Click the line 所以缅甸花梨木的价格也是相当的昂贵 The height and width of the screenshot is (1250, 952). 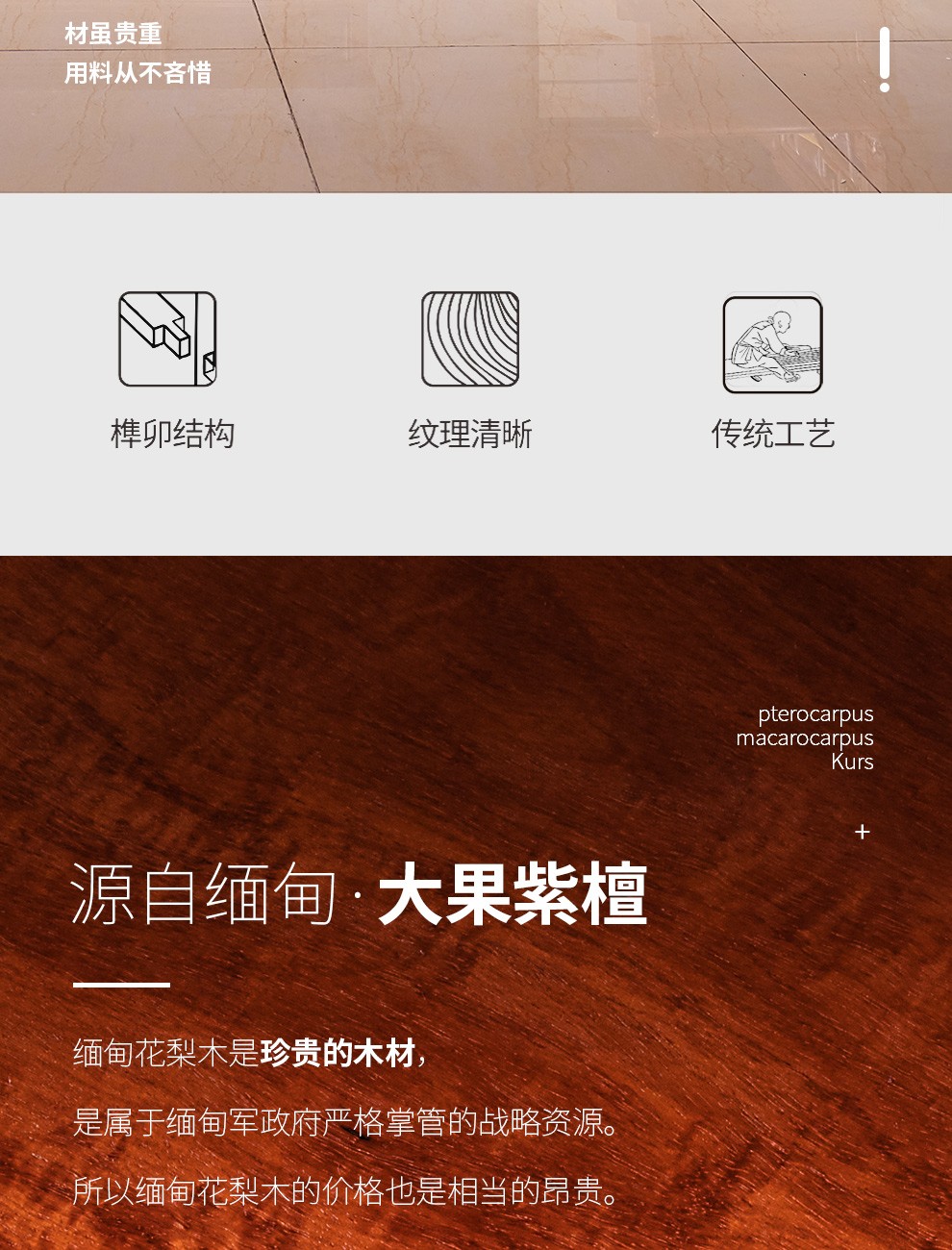pos(346,1191)
